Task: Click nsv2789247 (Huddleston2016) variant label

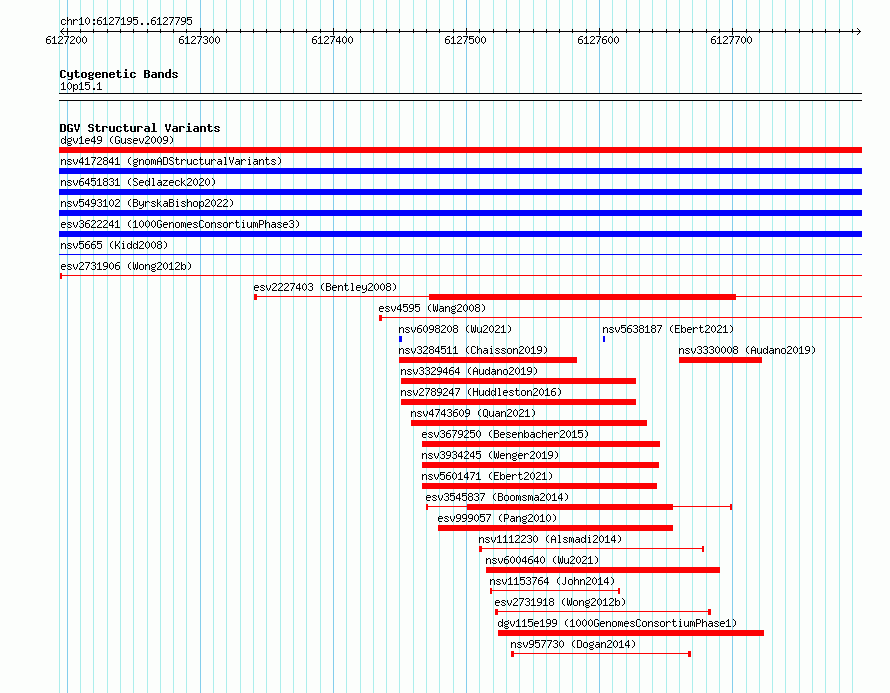Action: coord(481,392)
